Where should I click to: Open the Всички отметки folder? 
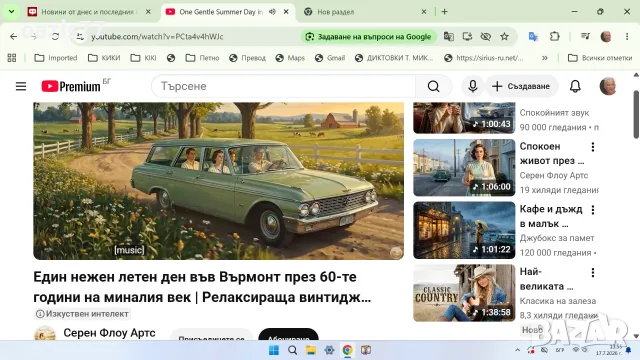coord(600,58)
